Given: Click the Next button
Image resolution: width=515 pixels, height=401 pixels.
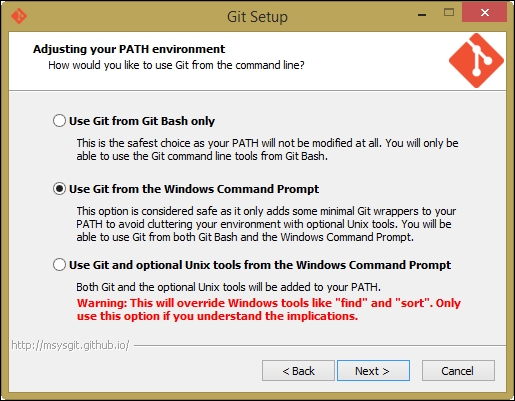Looking at the screenshot, I should click(373, 370).
